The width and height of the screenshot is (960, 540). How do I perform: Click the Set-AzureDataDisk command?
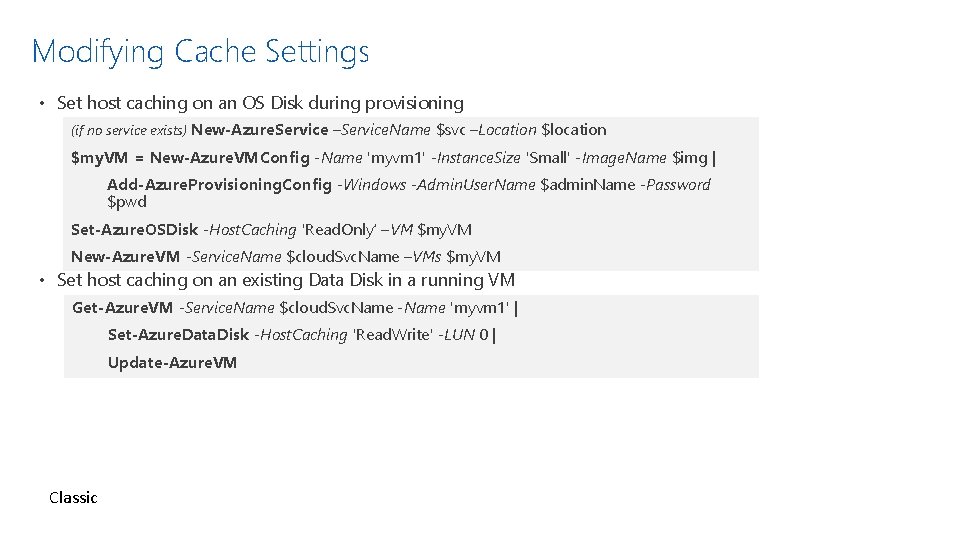(x=178, y=335)
